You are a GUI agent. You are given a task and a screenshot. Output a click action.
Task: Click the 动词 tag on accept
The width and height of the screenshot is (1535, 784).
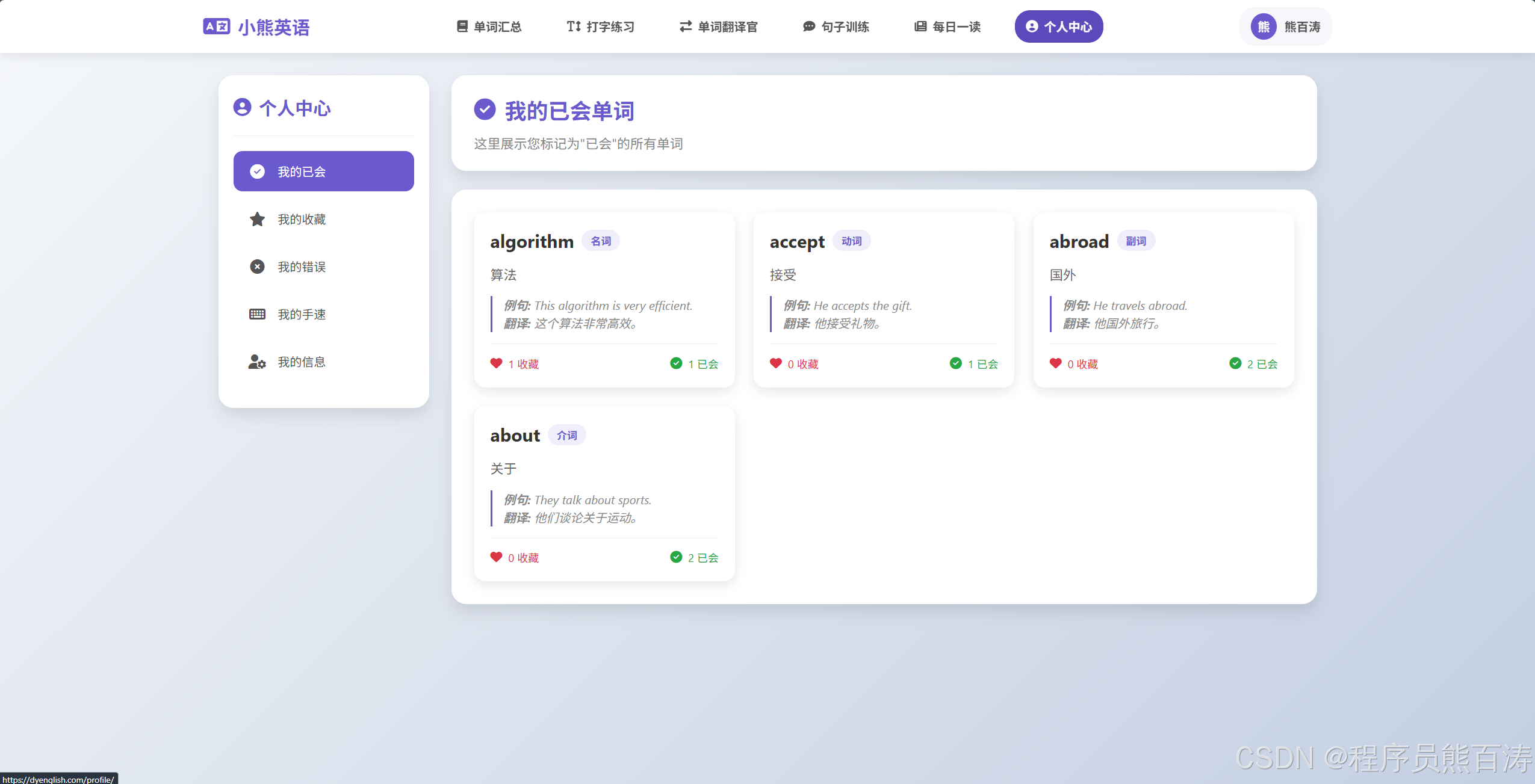pyautogui.click(x=852, y=241)
